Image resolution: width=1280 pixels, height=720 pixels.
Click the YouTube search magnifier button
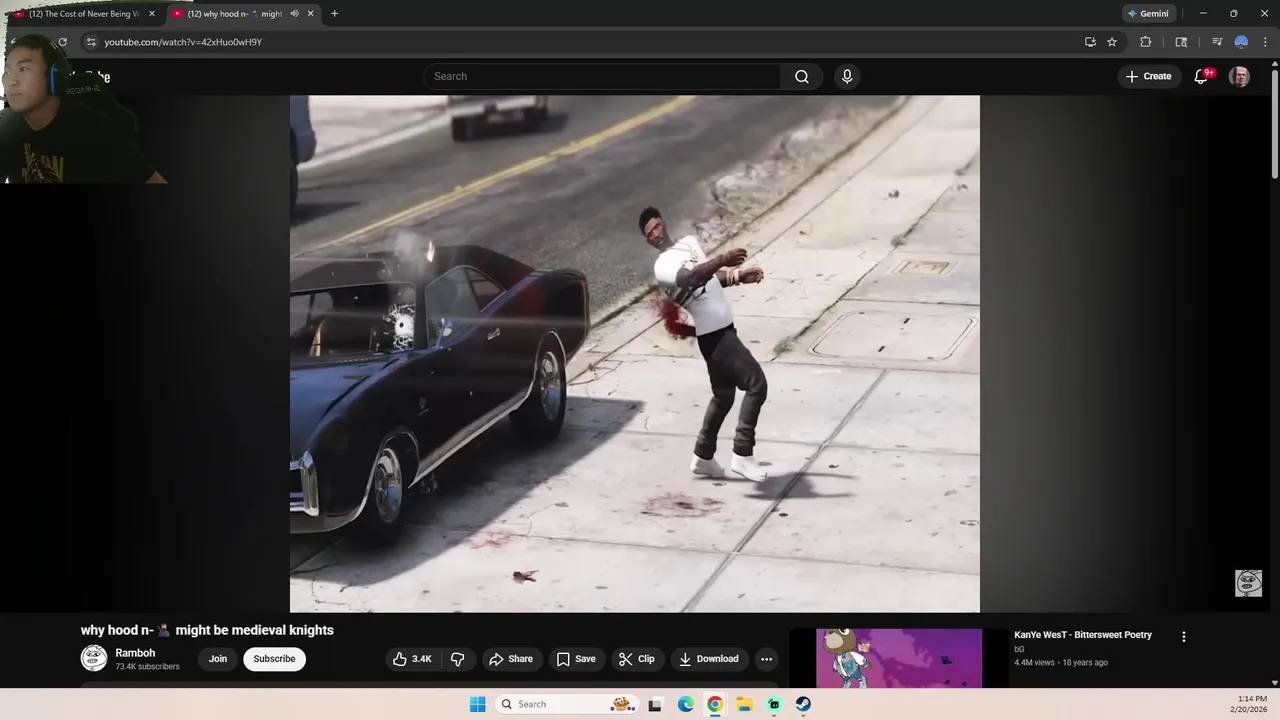pyautogui.click(x=802, y=77)
